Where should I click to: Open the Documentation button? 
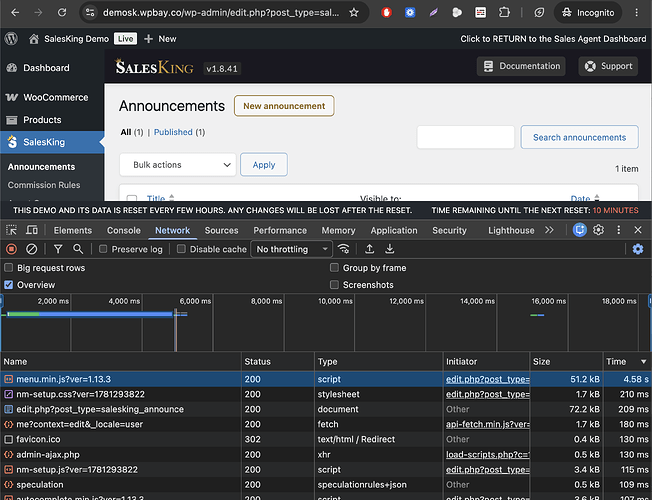tap(521, 66)
